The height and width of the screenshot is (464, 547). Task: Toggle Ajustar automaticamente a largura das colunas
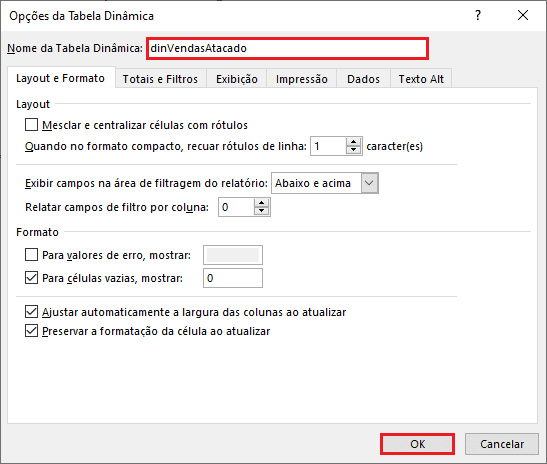31,312
